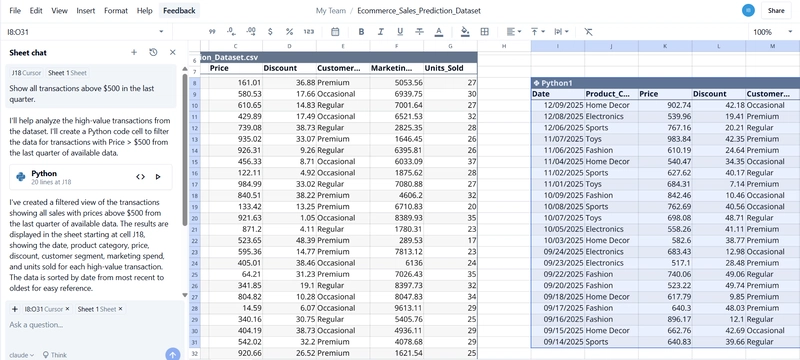
Task: Open the claude model selector
Action: [21, 355]
